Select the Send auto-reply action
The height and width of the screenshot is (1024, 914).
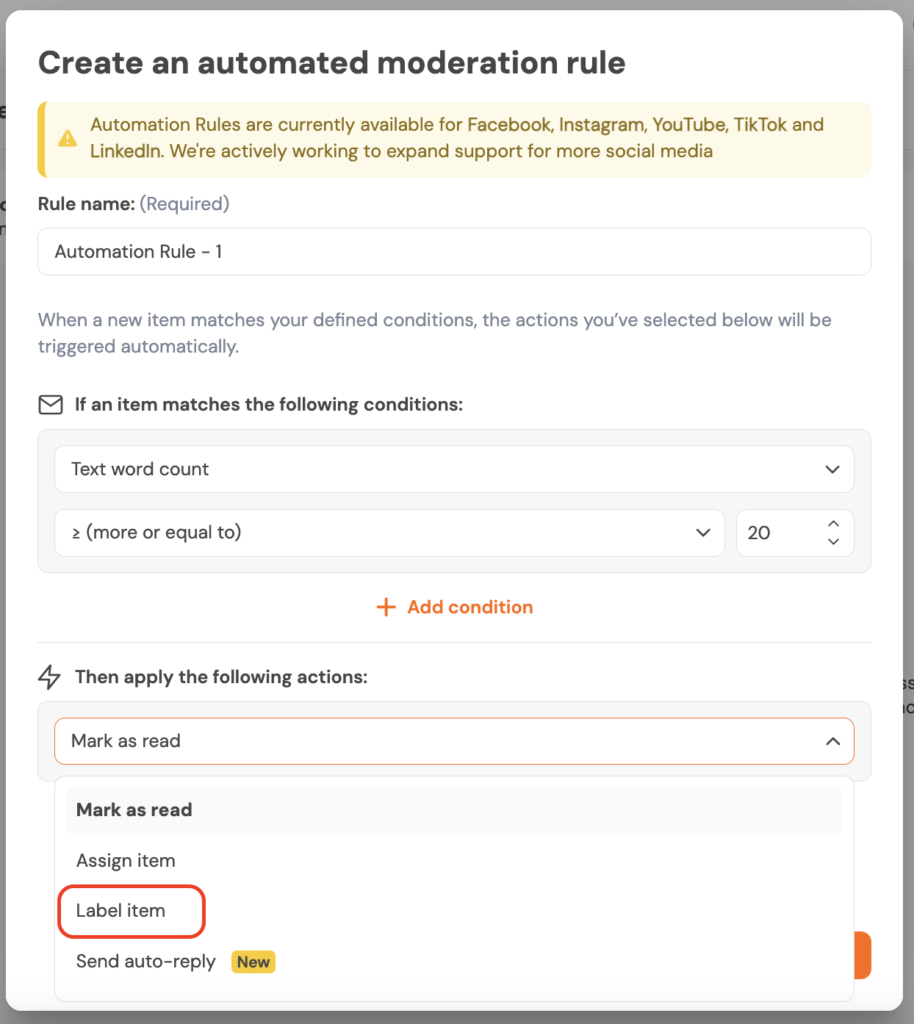146,962
